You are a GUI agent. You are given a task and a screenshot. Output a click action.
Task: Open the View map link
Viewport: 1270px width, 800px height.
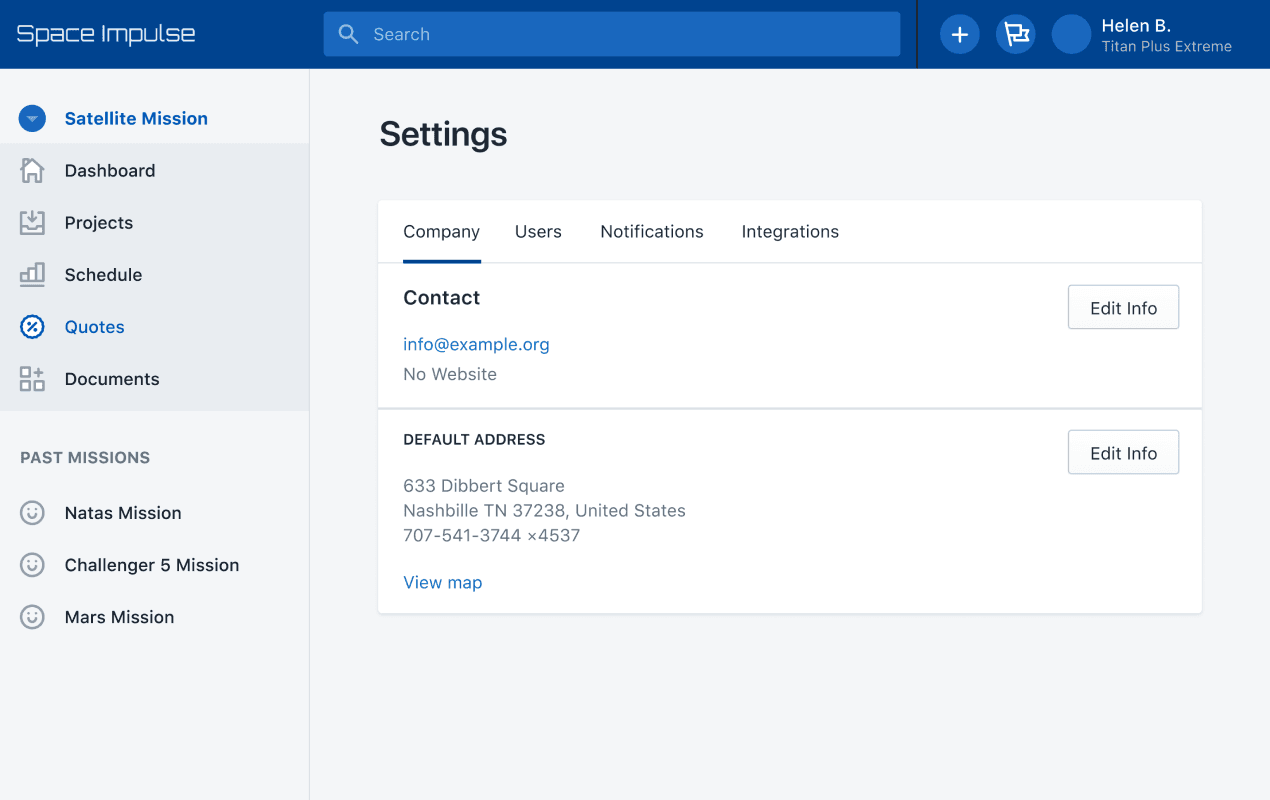pyautogui.click(x=442, y=583)
